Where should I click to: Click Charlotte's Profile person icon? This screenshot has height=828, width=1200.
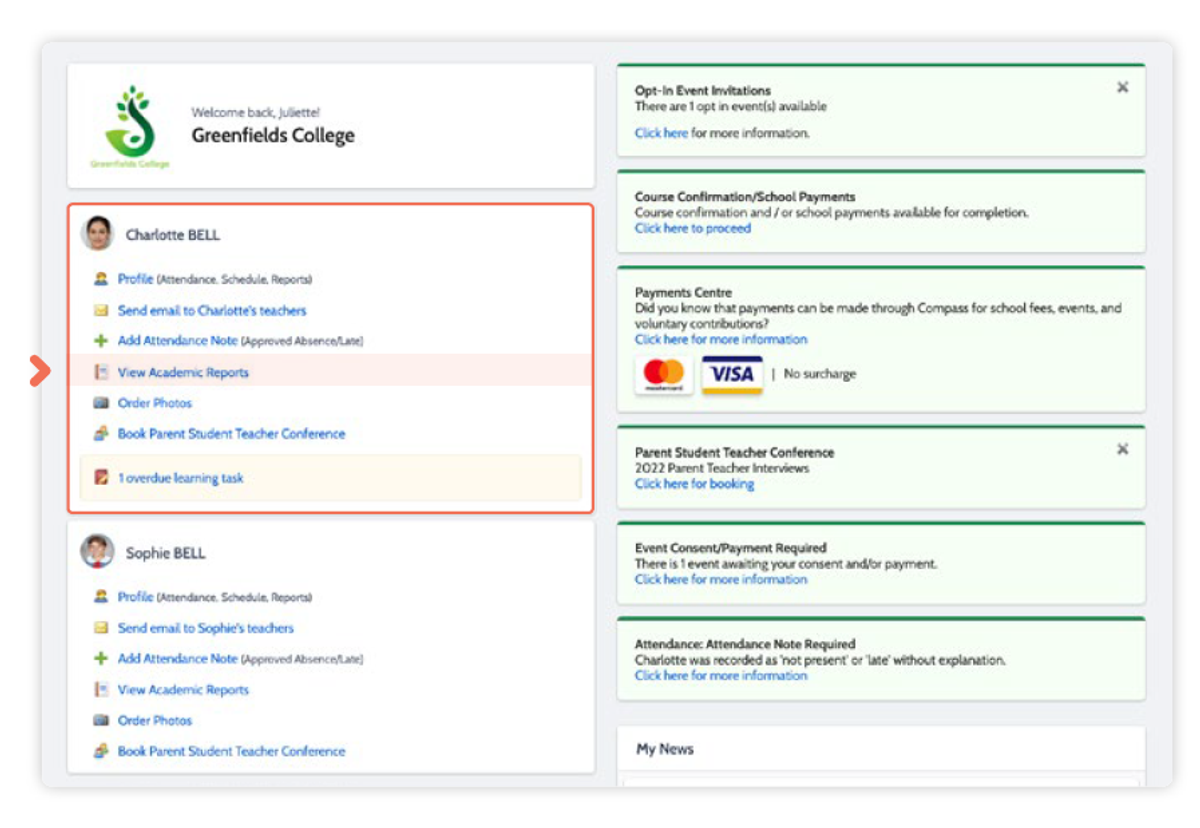coord(100,279)
